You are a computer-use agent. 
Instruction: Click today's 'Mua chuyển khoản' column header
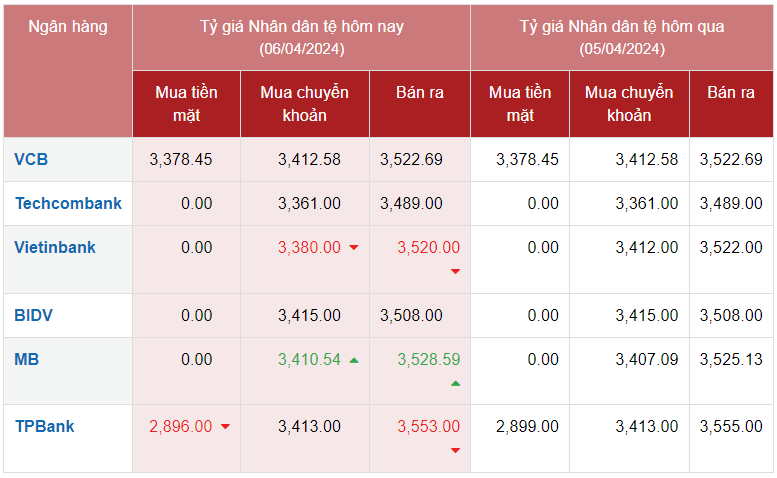pos(304,104)
